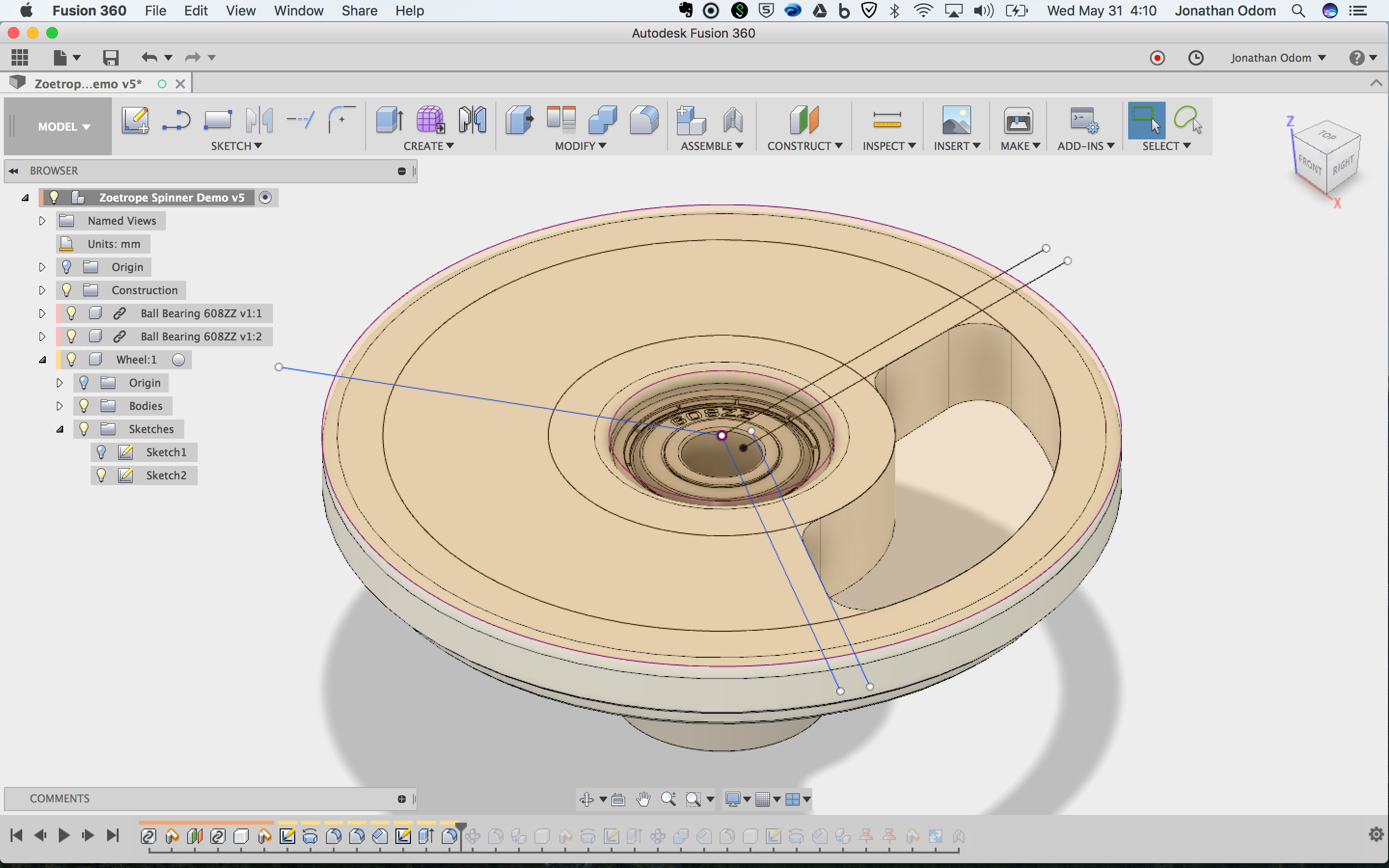Click the Fillet tool in Modify
Image resolution: width=1389 pixels, height=868 pixels.
643,120
